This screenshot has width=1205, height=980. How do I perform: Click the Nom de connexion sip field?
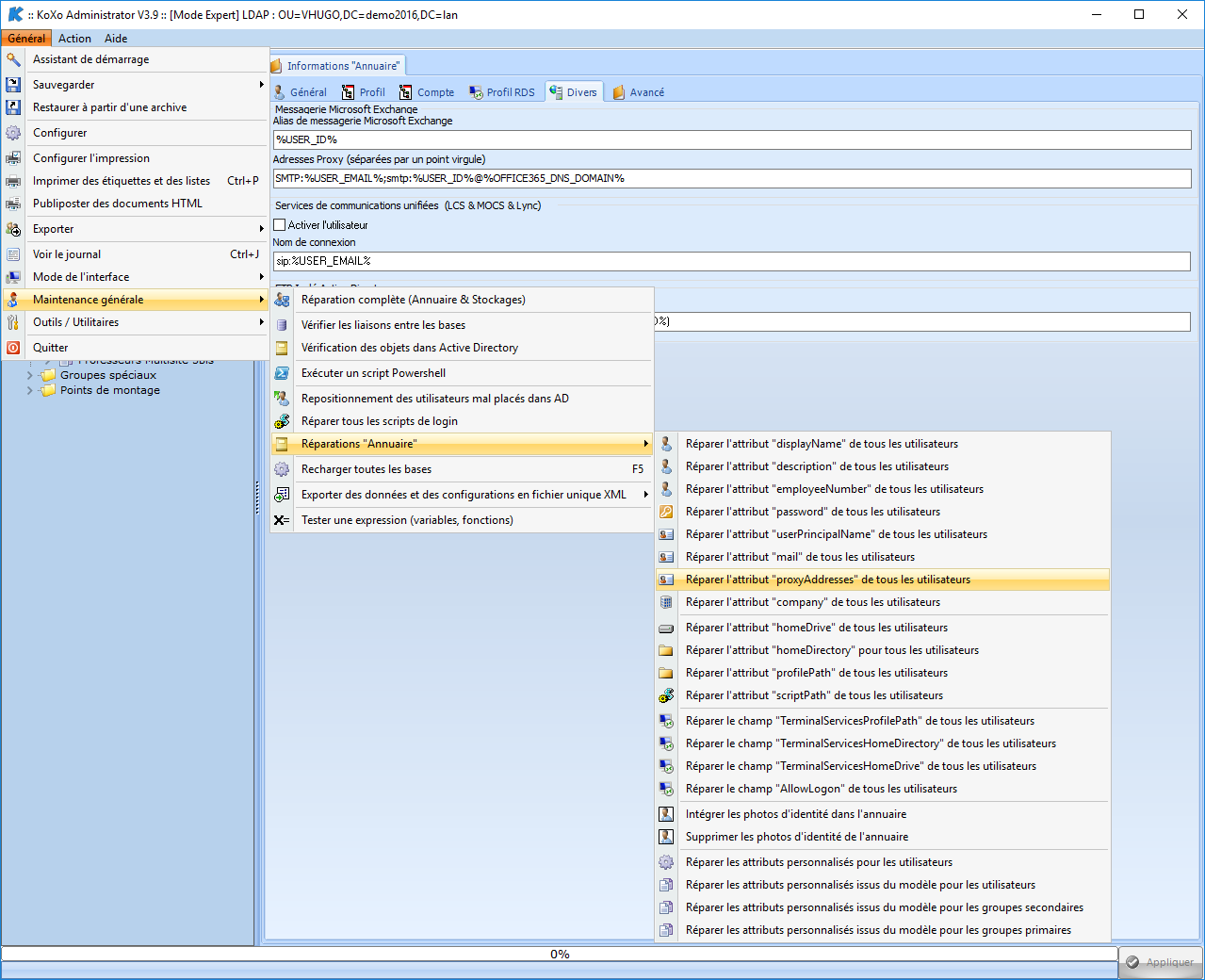(x=732, y=261)
